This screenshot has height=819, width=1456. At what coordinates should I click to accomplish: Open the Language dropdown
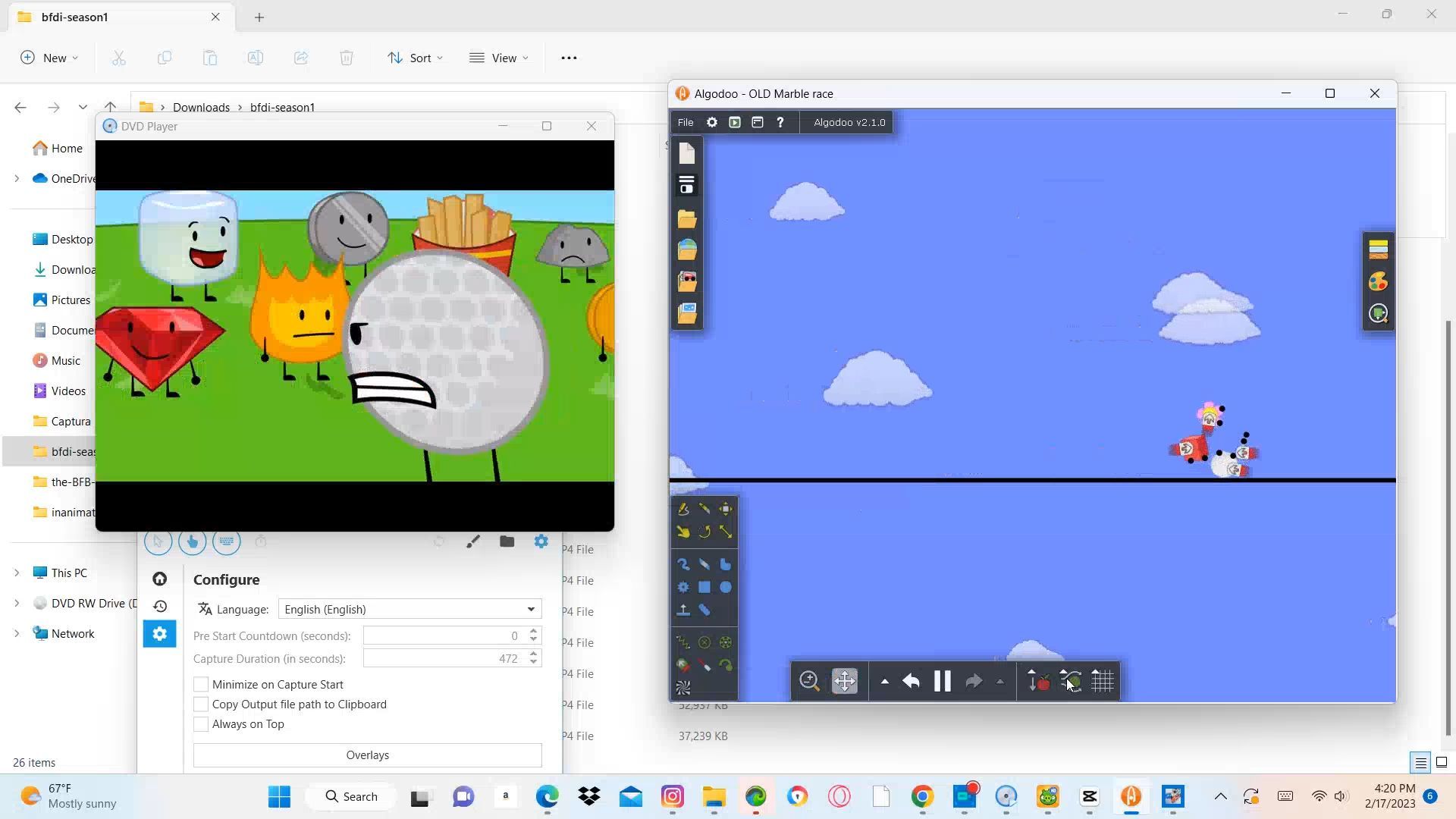409,609
